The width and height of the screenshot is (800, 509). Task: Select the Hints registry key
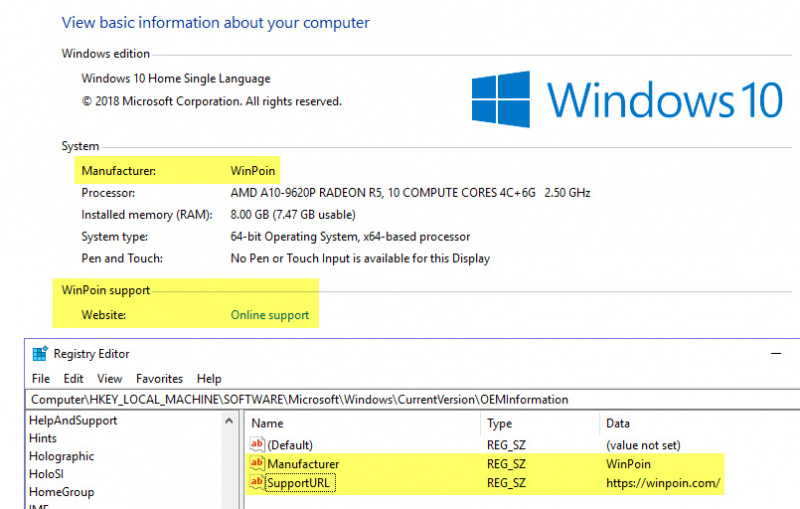pyautogui.click(x=43, y=438)
